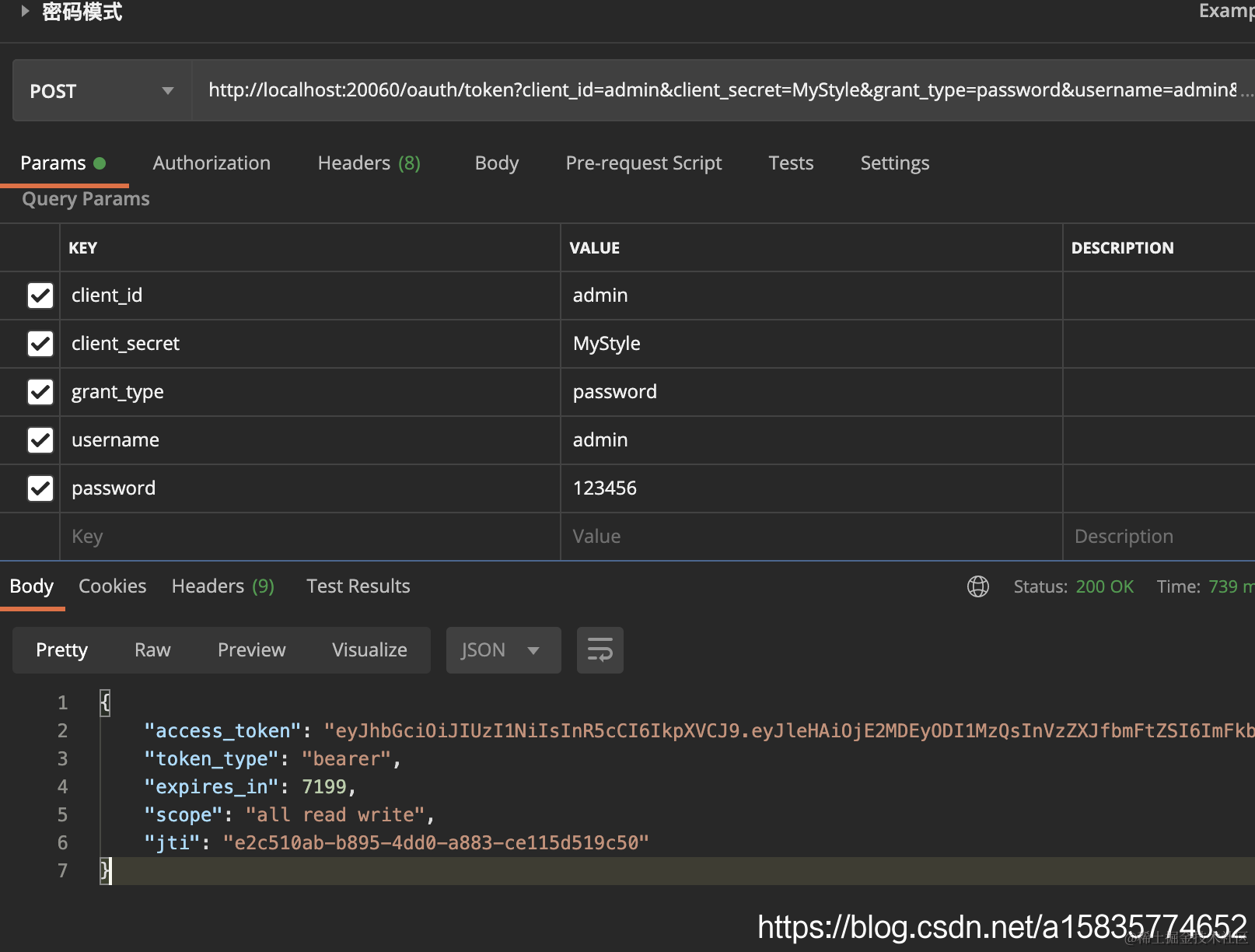Click the username value admin
Screen dimensions: 1255x952
pos(812,440)
